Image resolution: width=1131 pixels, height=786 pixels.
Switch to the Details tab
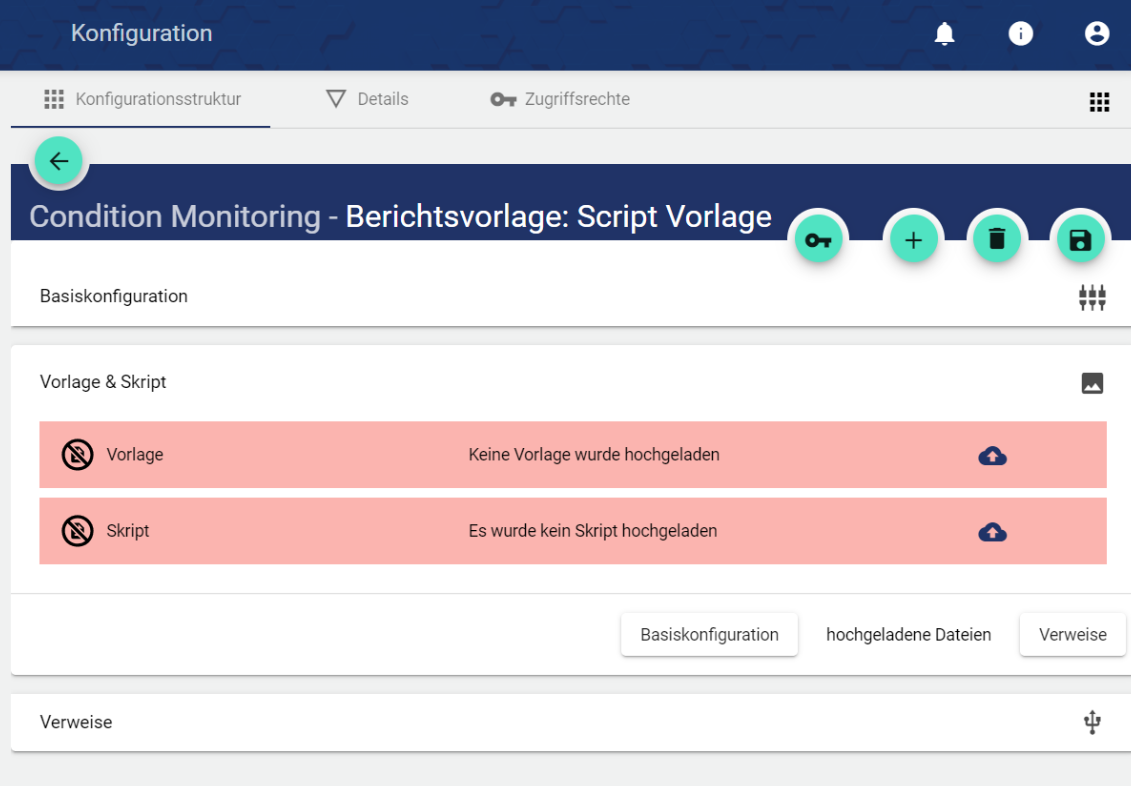(368, 99)
